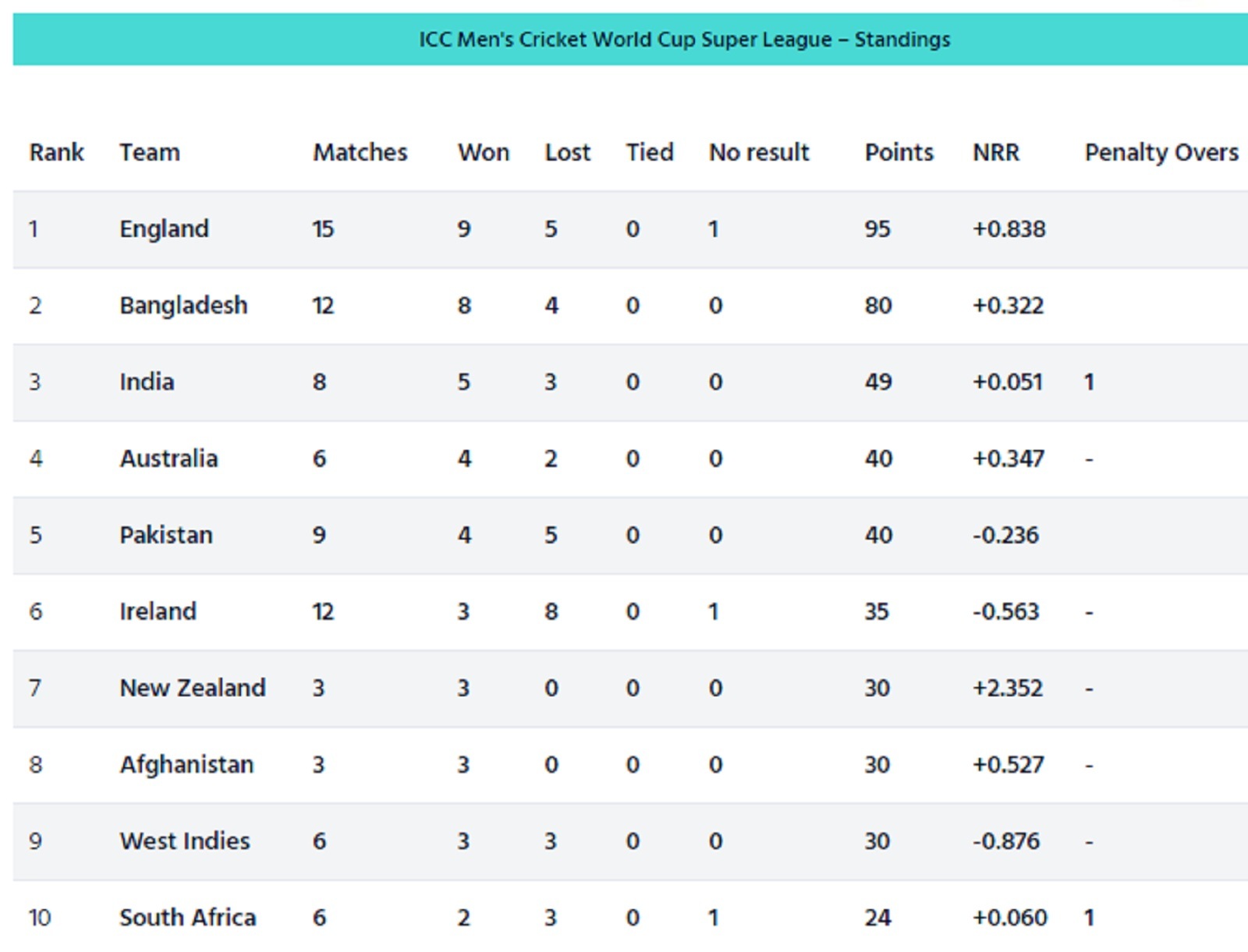The height and width of the screenshot is (952, 1248).
Task: Open the New Zealand team entry
Action: pos(193,688)
